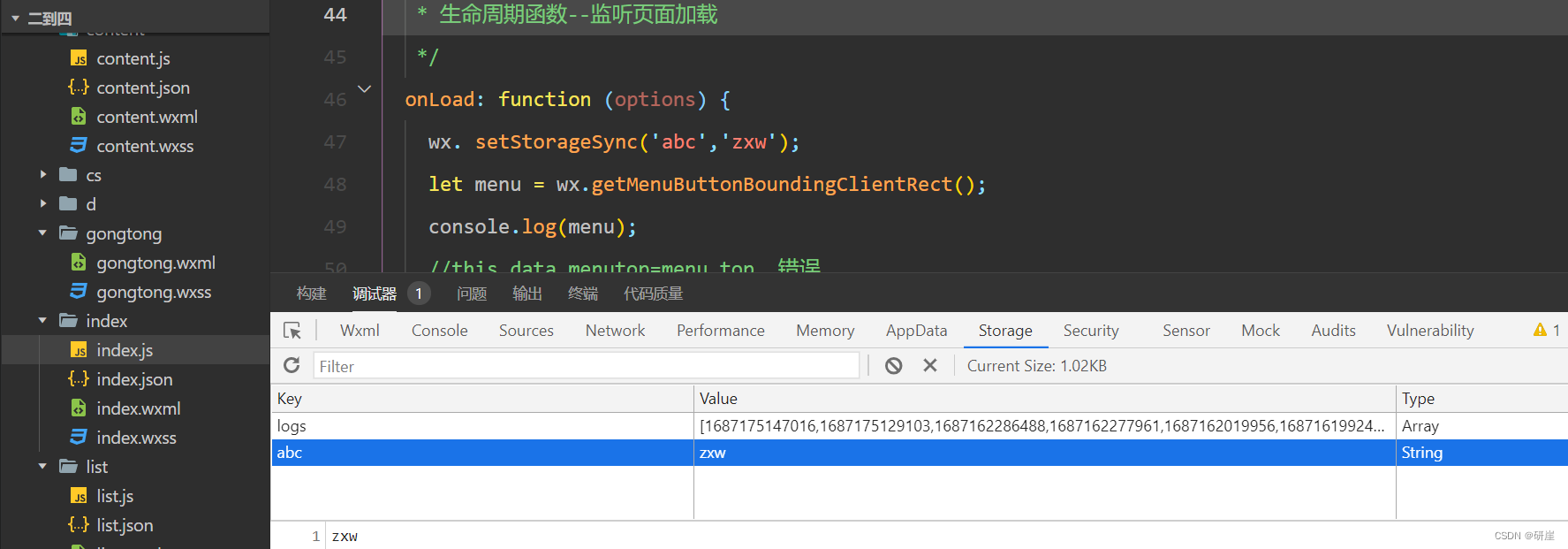1568x549 pixels.
Task: Click the d folder icon
Action: click(68, 204)
